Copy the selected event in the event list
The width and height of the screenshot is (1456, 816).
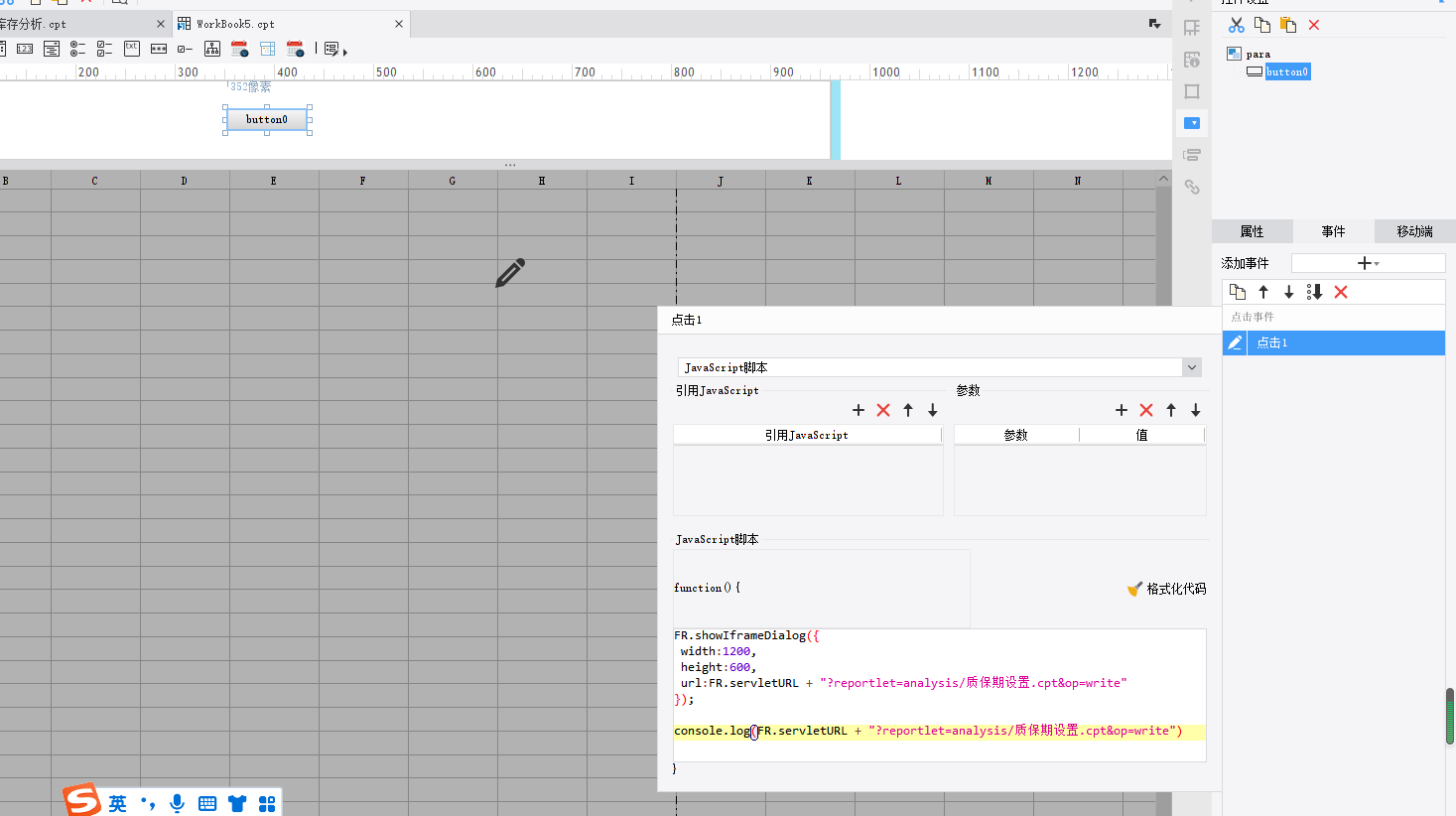pos(1238,292)
